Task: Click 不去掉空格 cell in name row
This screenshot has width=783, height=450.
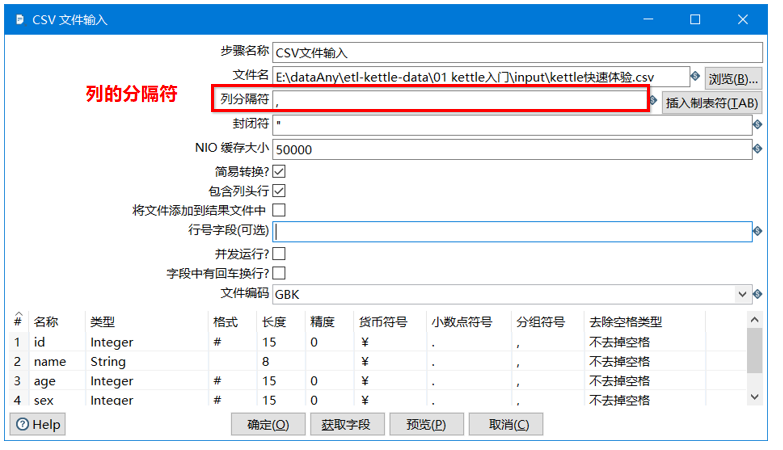Action: tap(644, 362)
